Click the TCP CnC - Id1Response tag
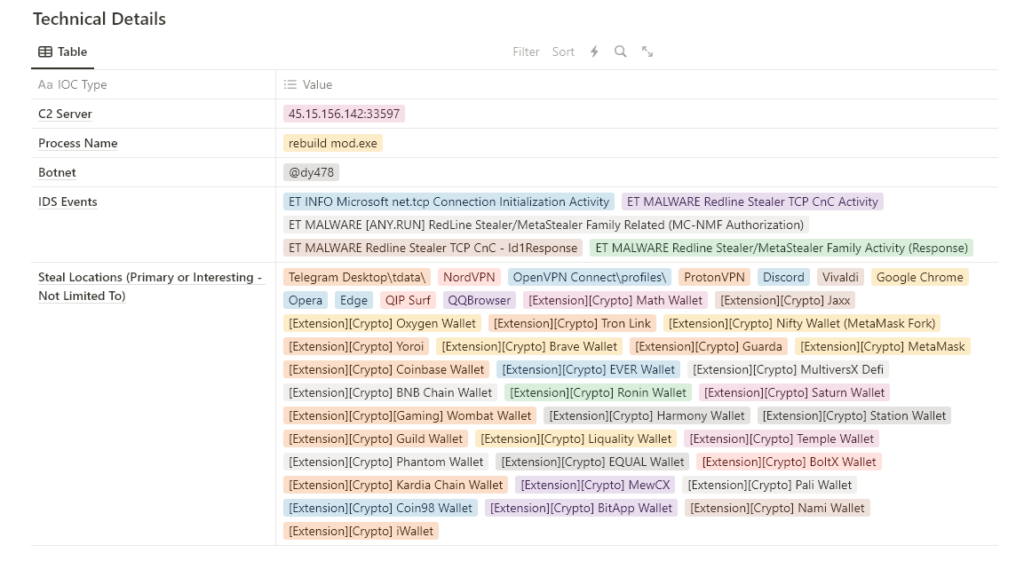The width and height of the screenshot is (1024, 561). pyautogui.click(x=433, y=248)
